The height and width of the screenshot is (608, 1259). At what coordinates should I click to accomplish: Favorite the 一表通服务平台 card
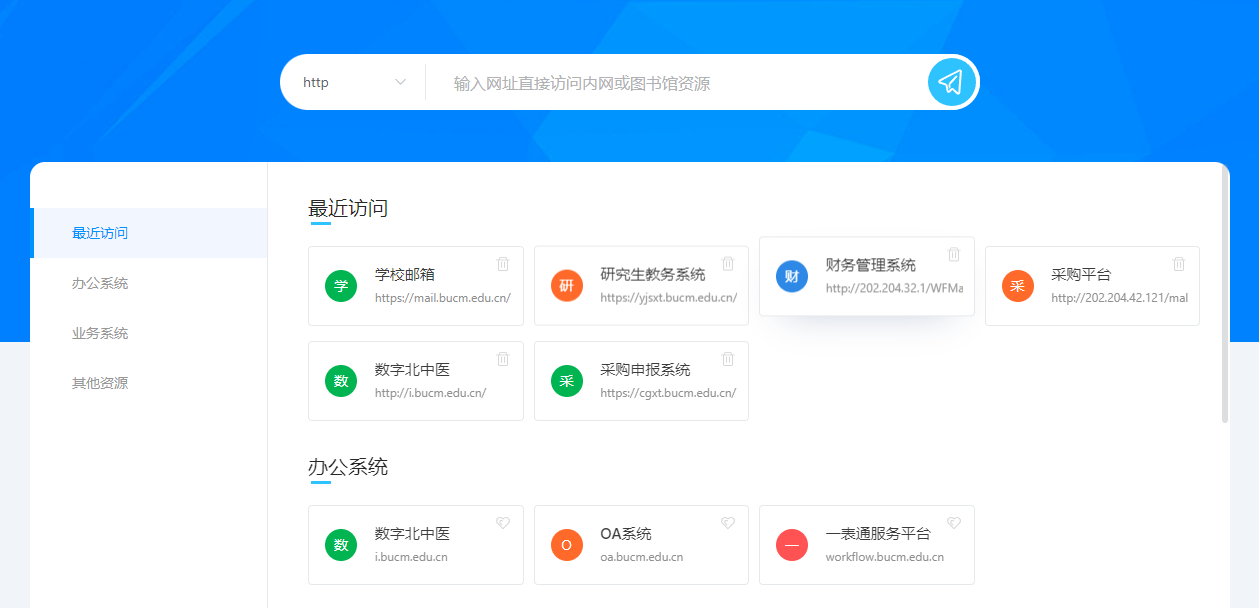coord(954,523)
